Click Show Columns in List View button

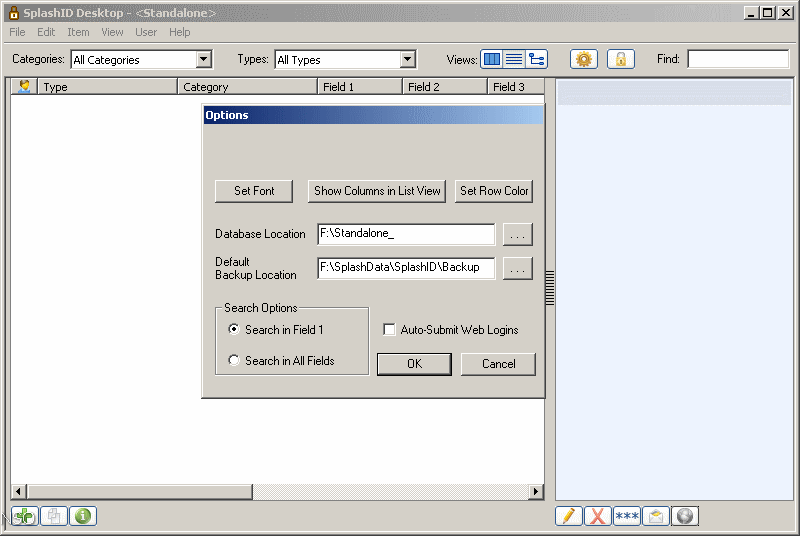pyautogui.click(x=377, y=191)
